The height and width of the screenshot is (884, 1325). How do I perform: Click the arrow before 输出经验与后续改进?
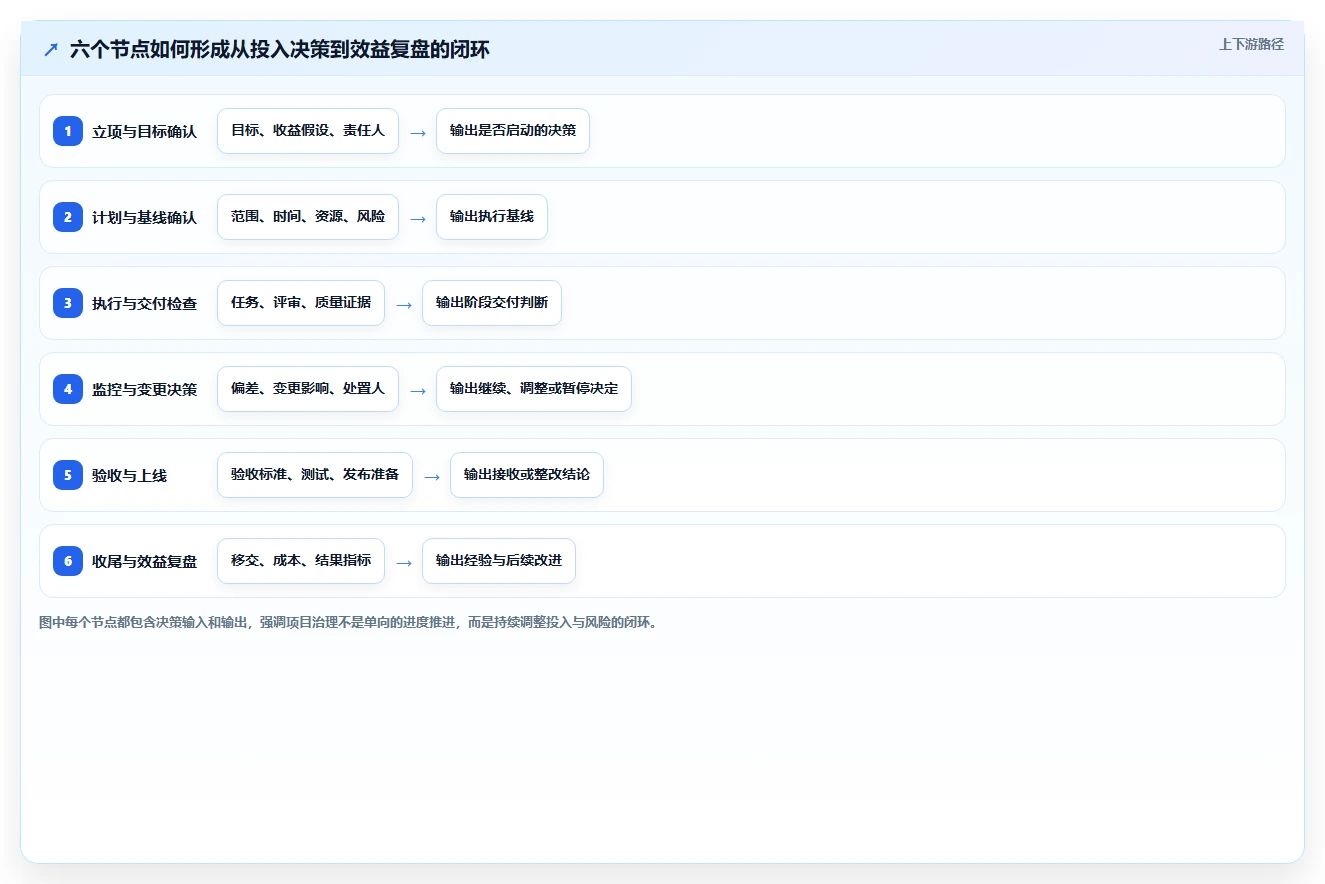click(404, 562)
